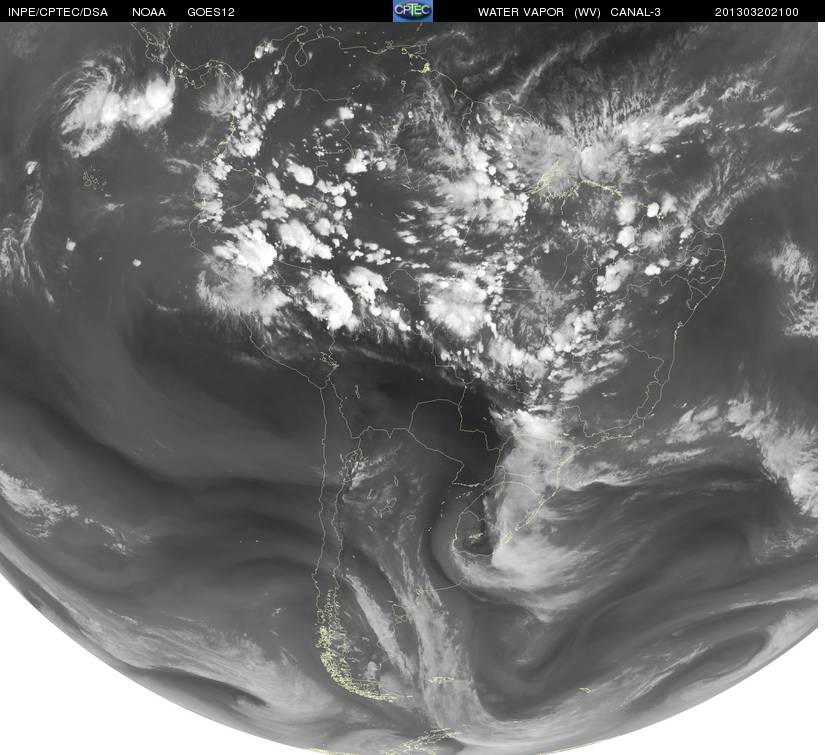Click the INPE/CPTEC/DSA header text
Image resolution: width=825 pixels, height=755 pixels.
[58, 12]
